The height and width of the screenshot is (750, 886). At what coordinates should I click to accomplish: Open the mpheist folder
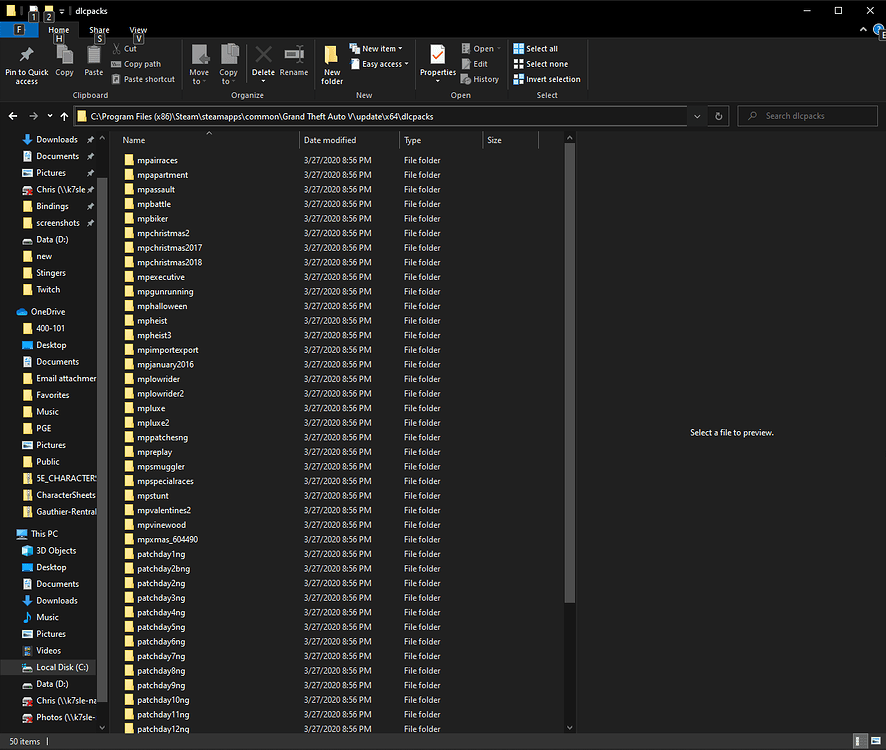(x=151, y=320)
